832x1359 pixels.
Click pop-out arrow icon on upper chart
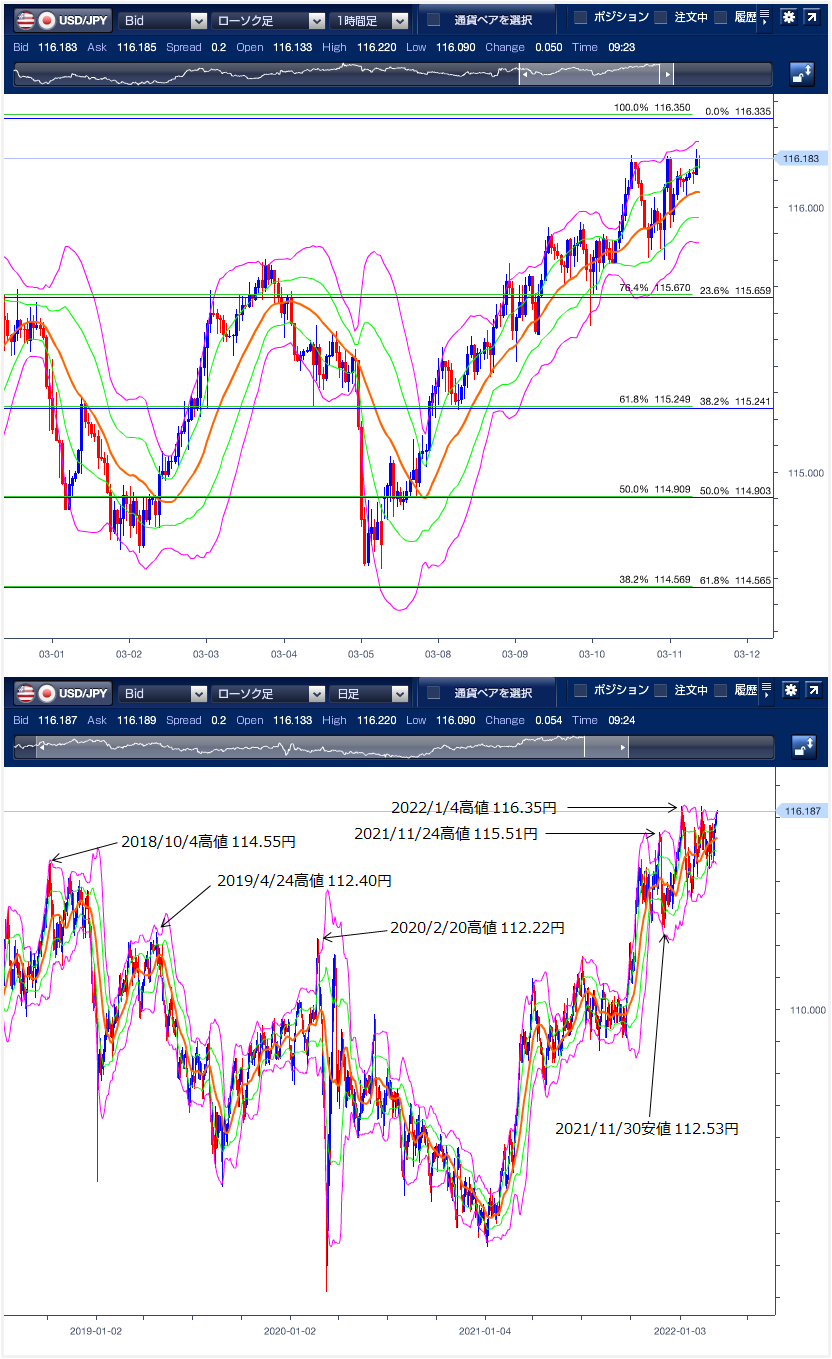coord(813,19)
